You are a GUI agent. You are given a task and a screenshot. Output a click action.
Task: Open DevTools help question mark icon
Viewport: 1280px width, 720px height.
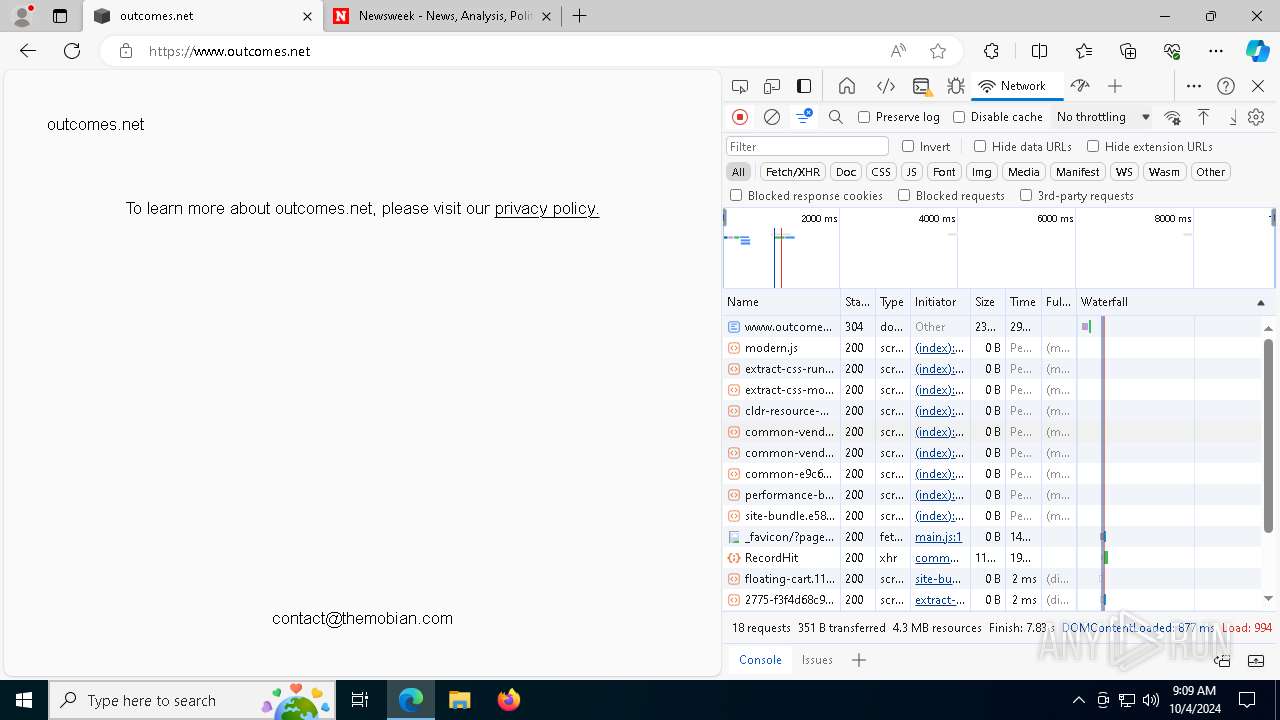[1226, 86]
